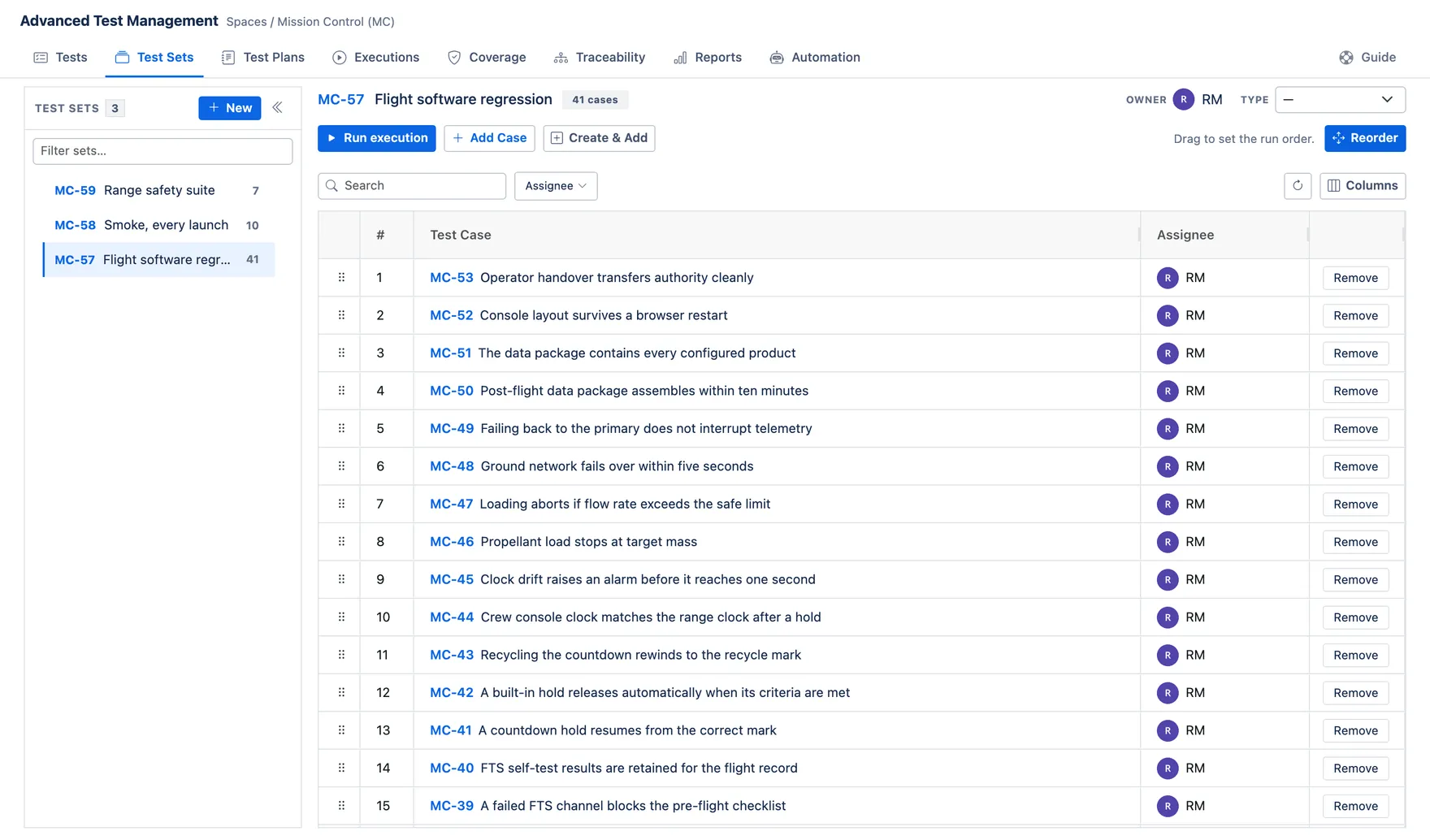
Task: Switch to the Test Plans tab
Action: [263, 58]
